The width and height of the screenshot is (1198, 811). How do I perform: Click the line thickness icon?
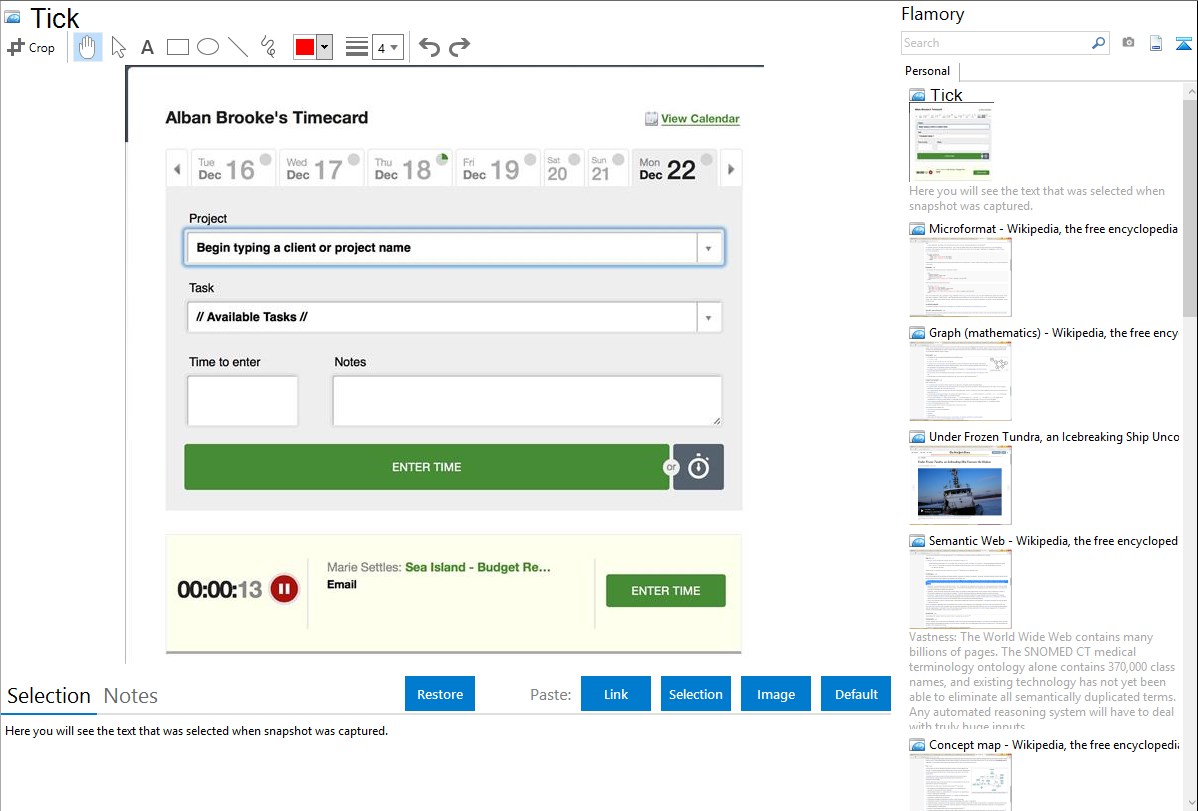[x=357, y=47]
